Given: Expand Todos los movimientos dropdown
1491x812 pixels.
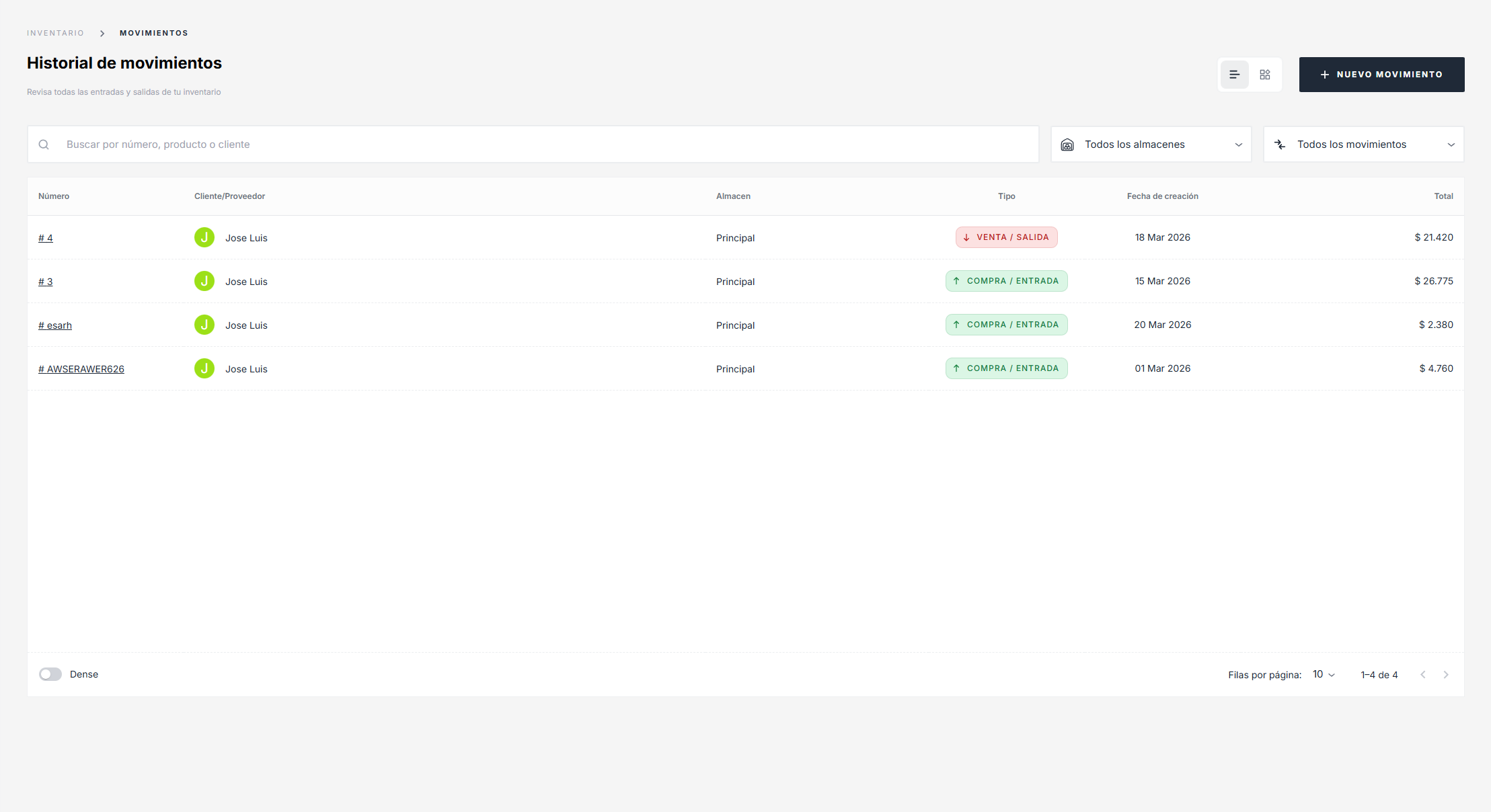Looking at the screenshot, I should (x=1363, y=145).
